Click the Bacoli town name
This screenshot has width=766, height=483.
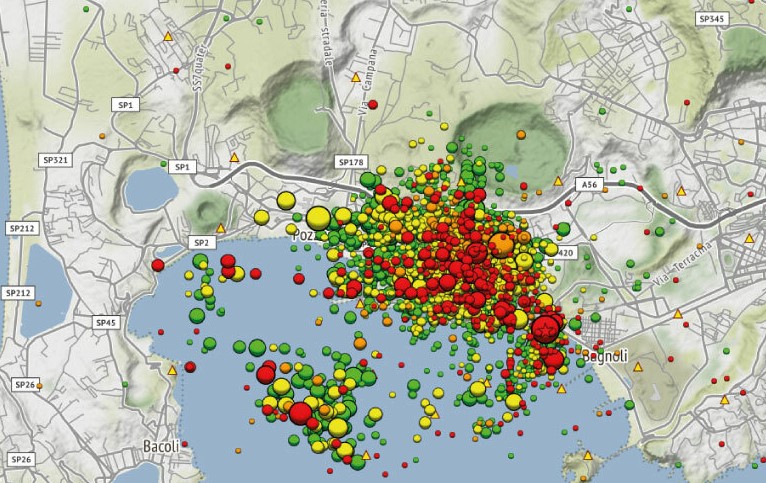click(161, 446)
